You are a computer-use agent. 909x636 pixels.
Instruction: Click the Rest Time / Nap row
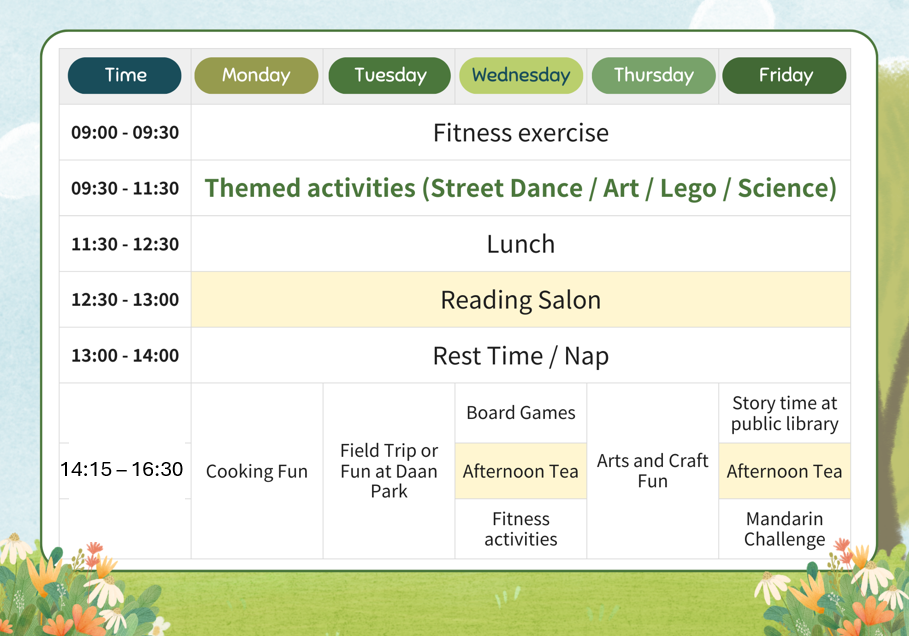pyautogui.click(x=521, y=355)
